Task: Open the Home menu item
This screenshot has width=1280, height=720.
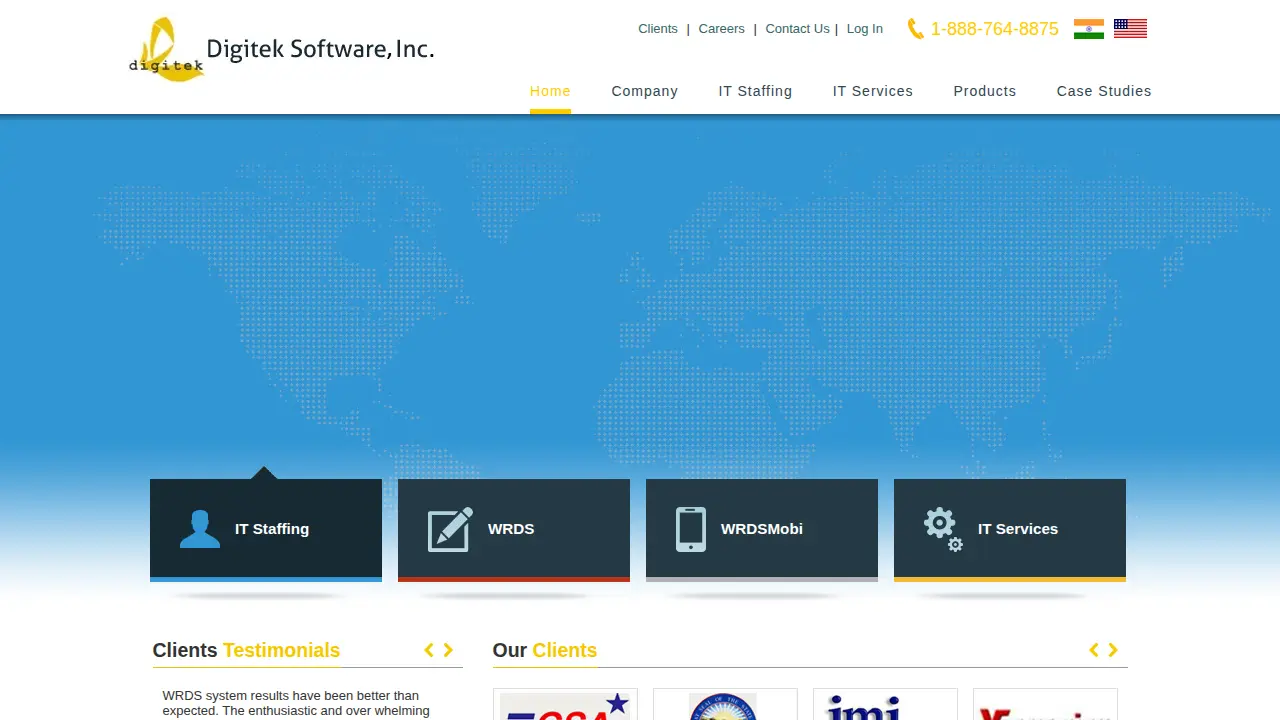Action: click(550, 91)
